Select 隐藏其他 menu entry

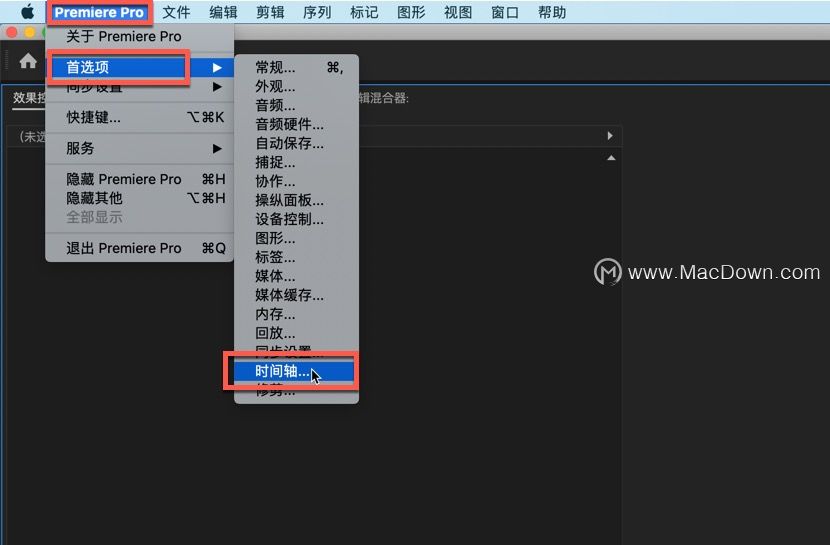tap(140, 198)
